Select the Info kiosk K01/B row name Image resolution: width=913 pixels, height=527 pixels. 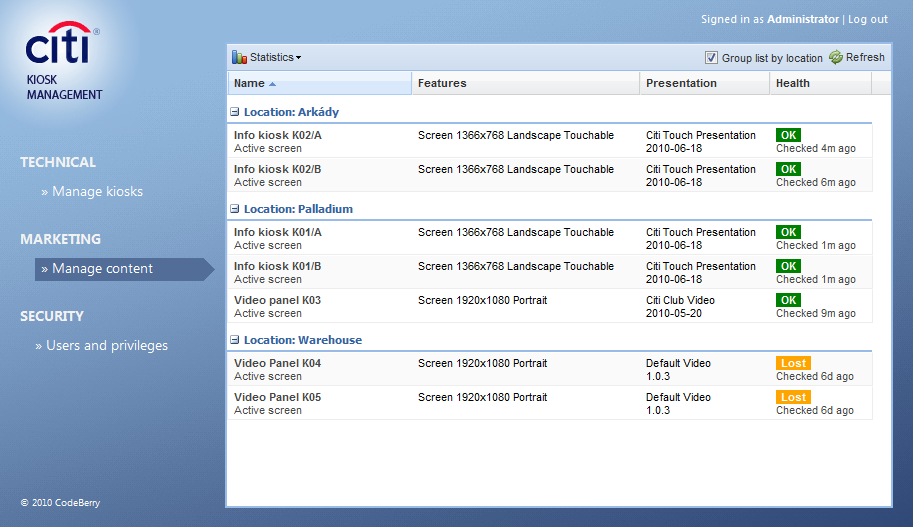point(278,266)
